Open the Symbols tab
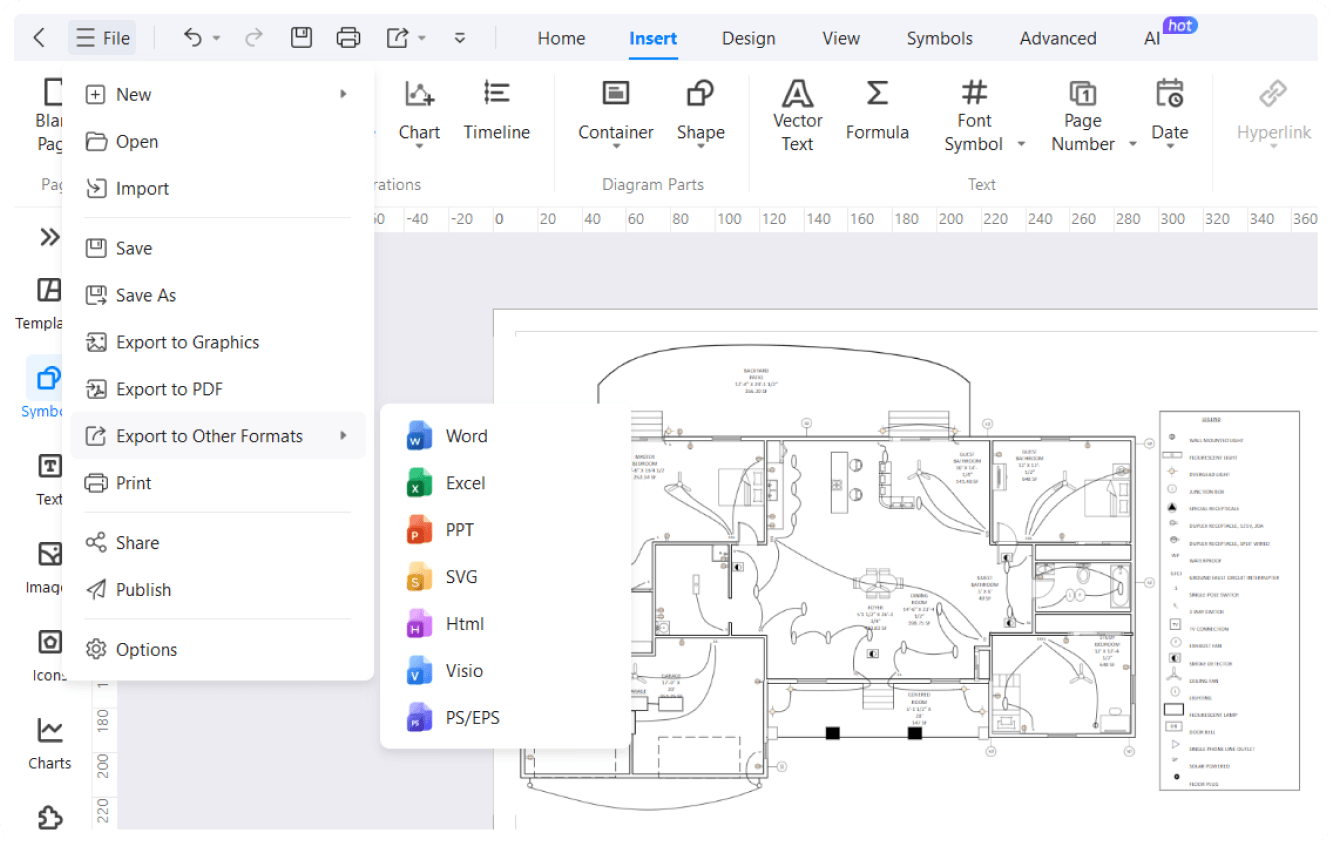The image size is (1332, 844). coord(940,38)
